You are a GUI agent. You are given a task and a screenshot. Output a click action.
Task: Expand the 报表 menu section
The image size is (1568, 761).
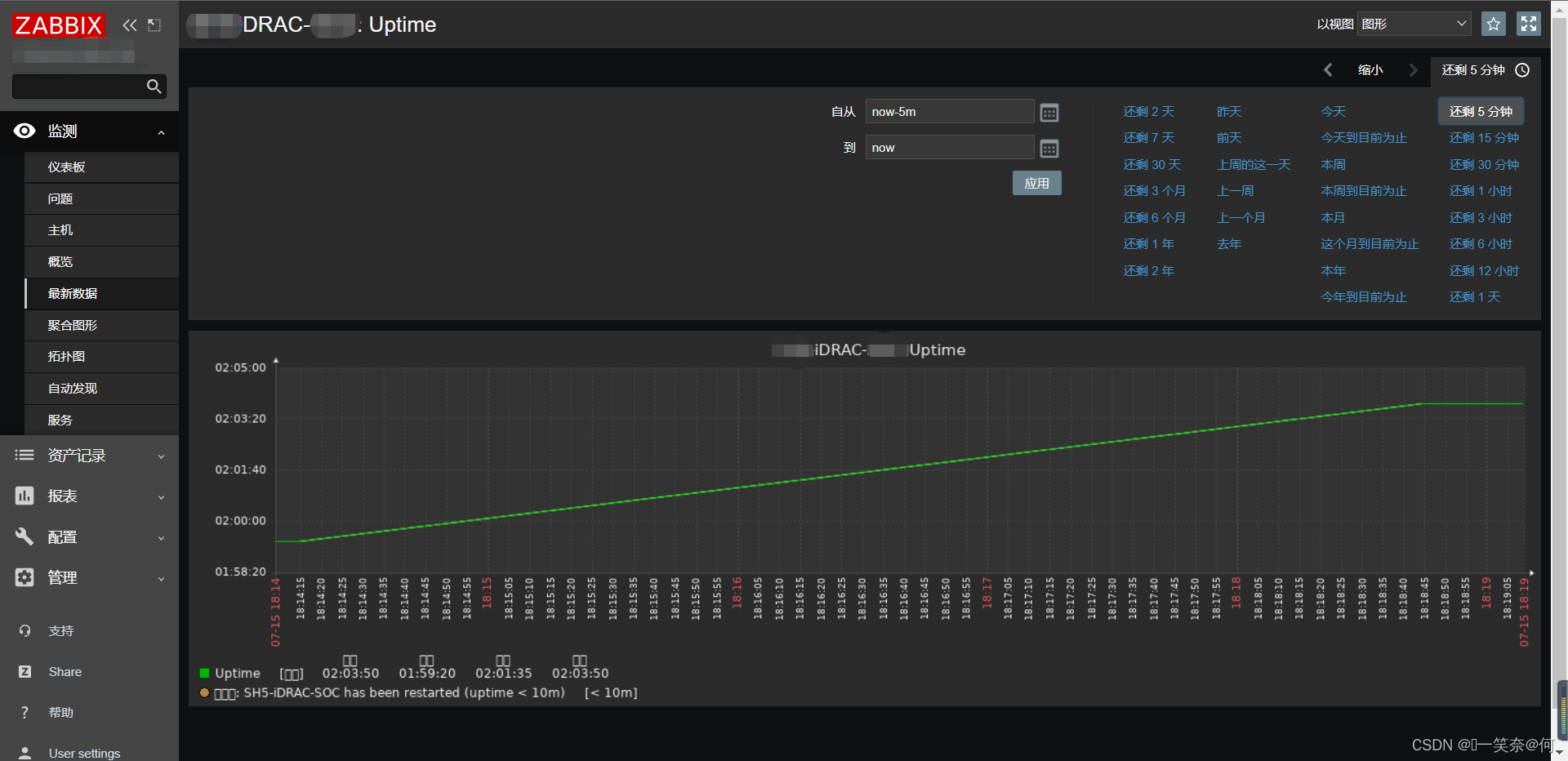pyautogui.click(x=161, y=497)
